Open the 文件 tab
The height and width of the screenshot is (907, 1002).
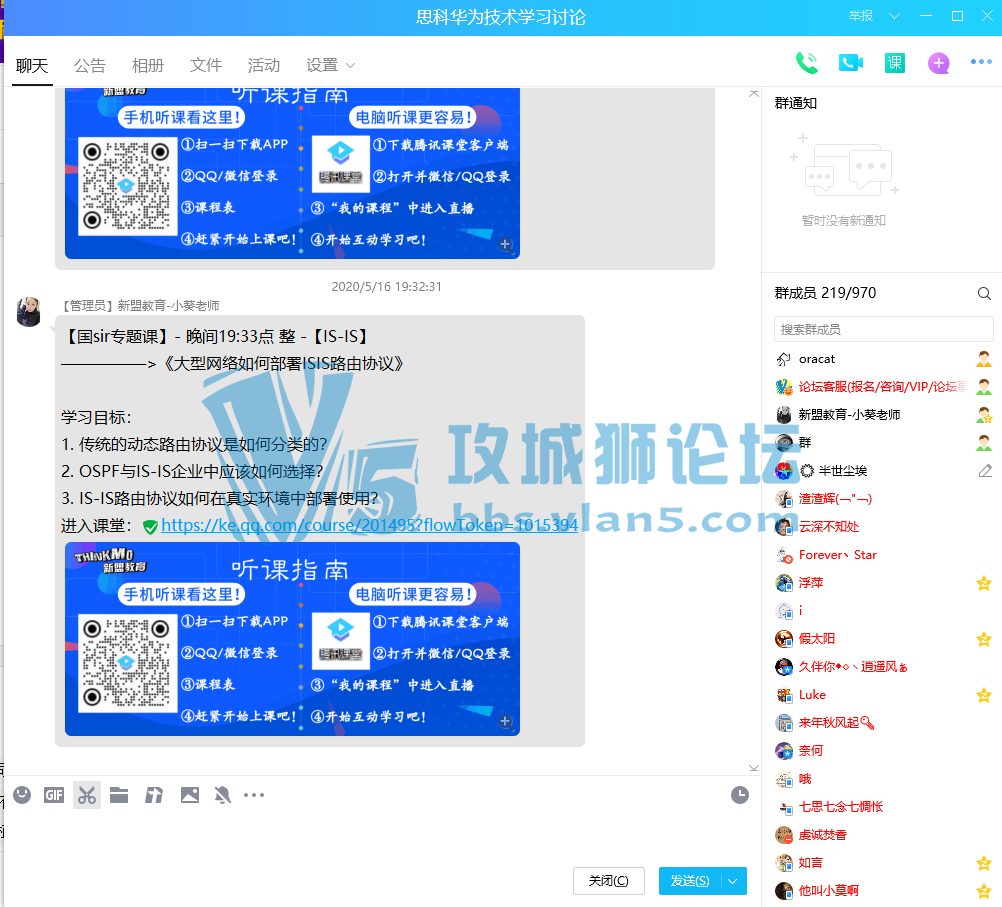tap(206, 65)
